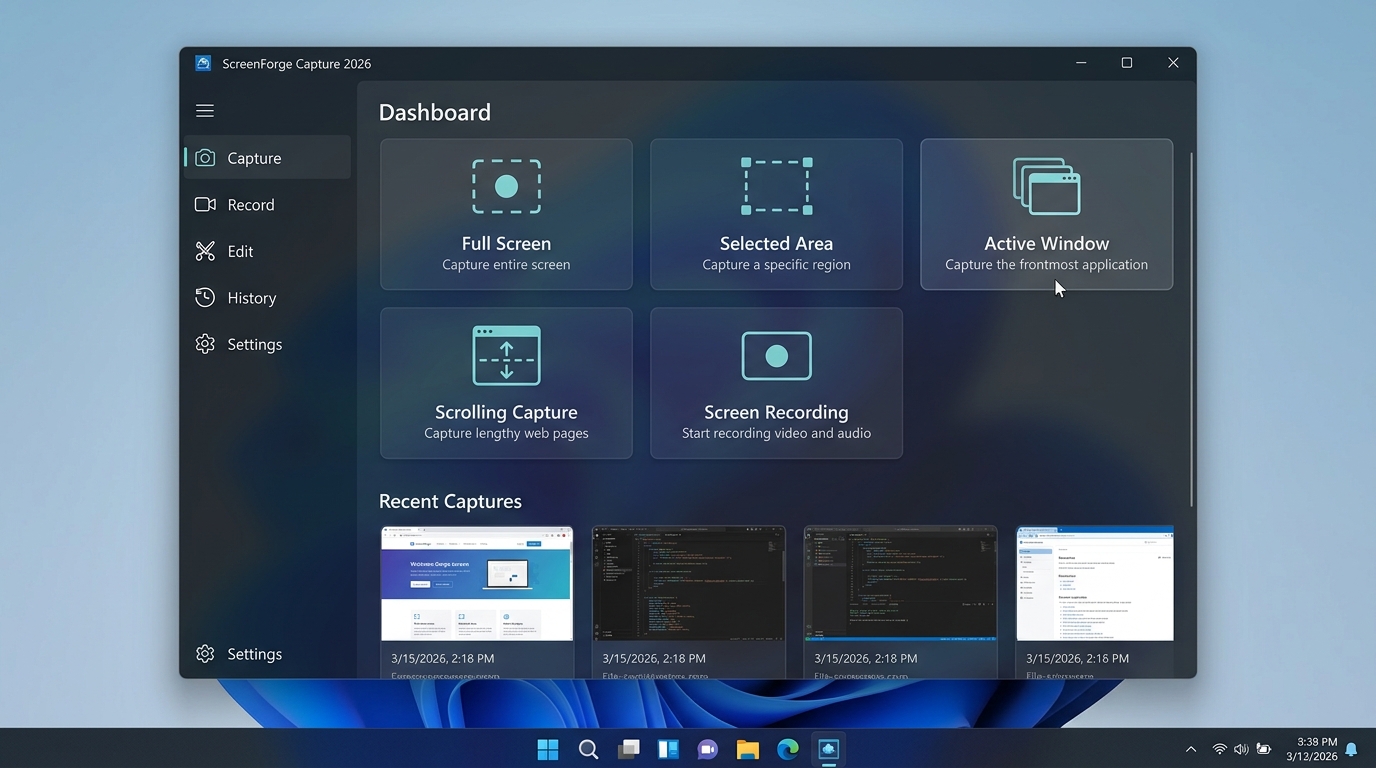The image size is (1376, 768).
Task: Click the Full Screen capture icon
Action: point(506,186)
